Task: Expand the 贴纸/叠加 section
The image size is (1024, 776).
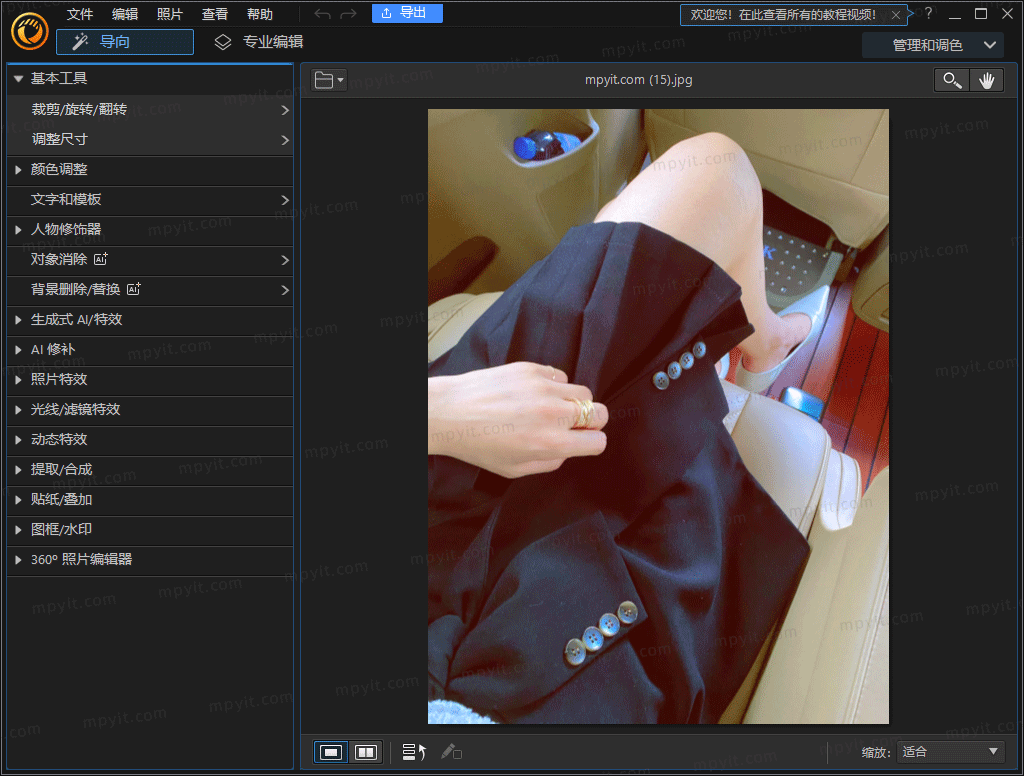Action: point(150,500)
